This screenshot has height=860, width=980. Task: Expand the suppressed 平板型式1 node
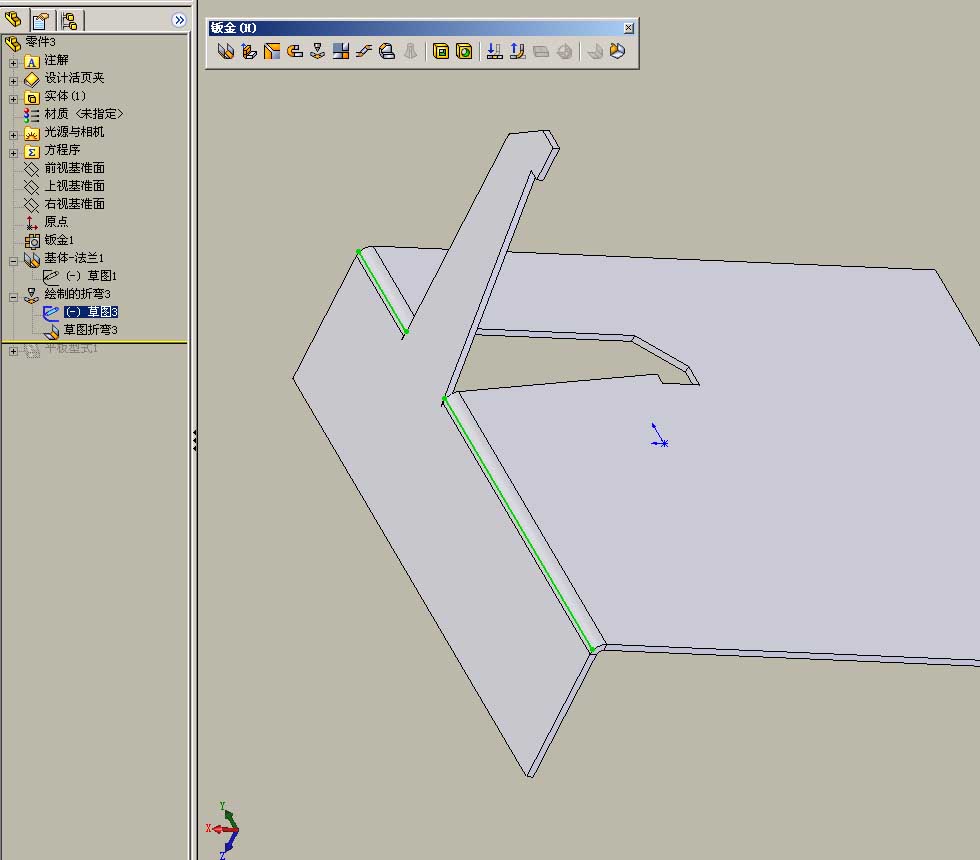13,351
